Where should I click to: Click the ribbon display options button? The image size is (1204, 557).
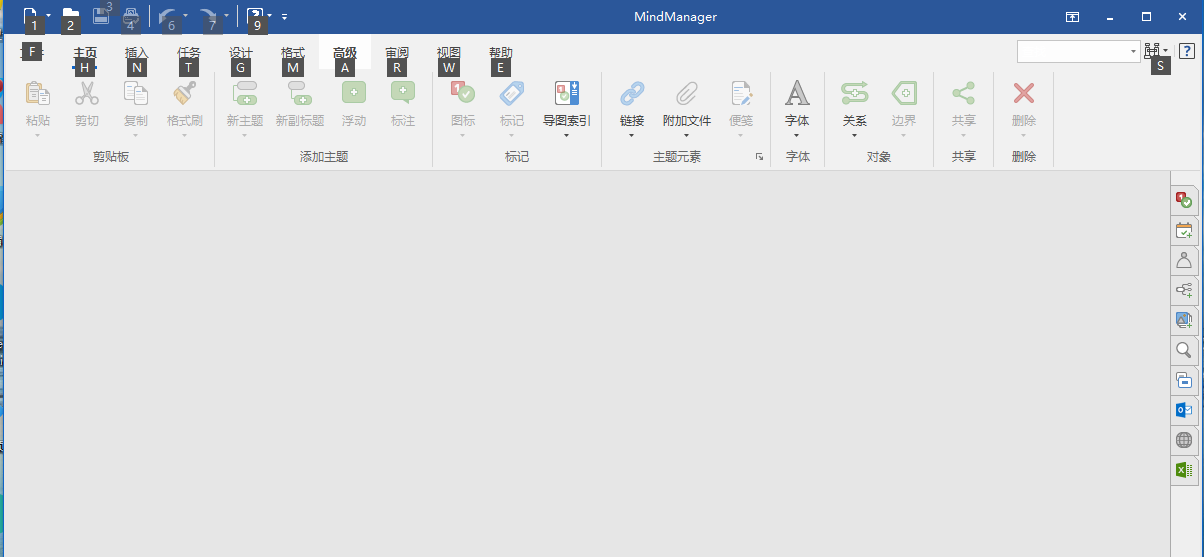[1072, 17]
